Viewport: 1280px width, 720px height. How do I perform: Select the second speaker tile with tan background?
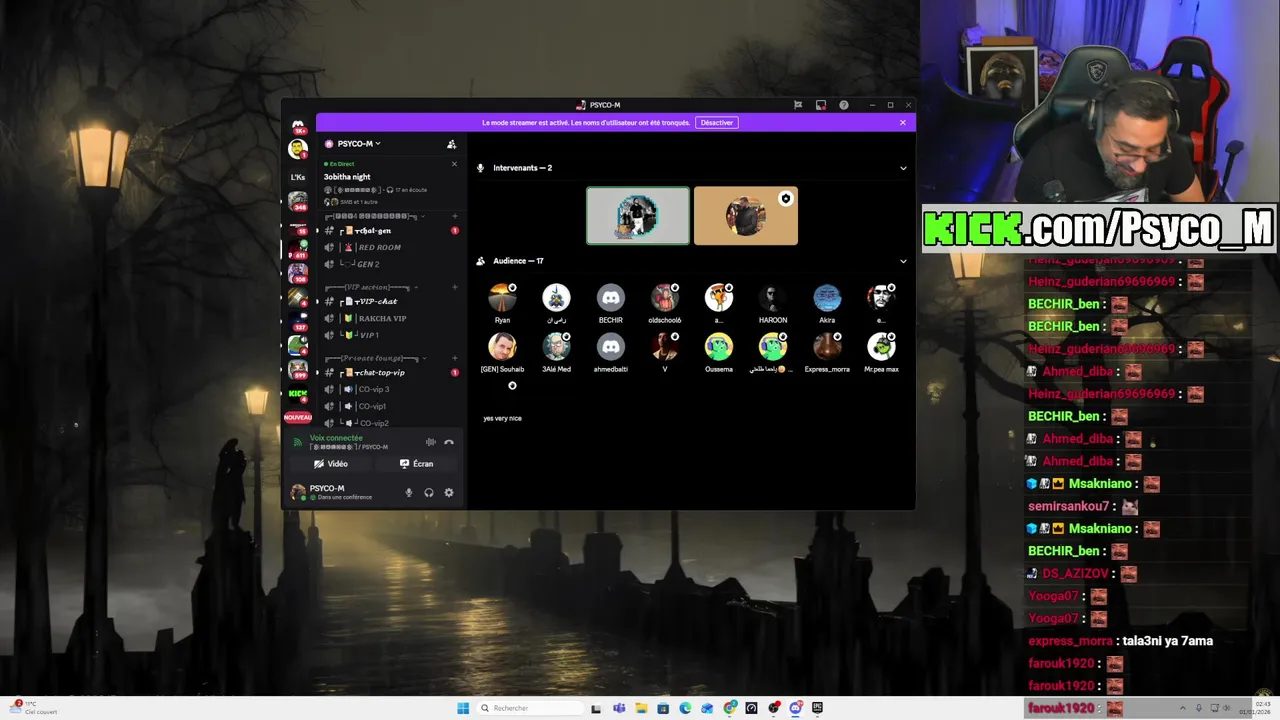[746, 216]
